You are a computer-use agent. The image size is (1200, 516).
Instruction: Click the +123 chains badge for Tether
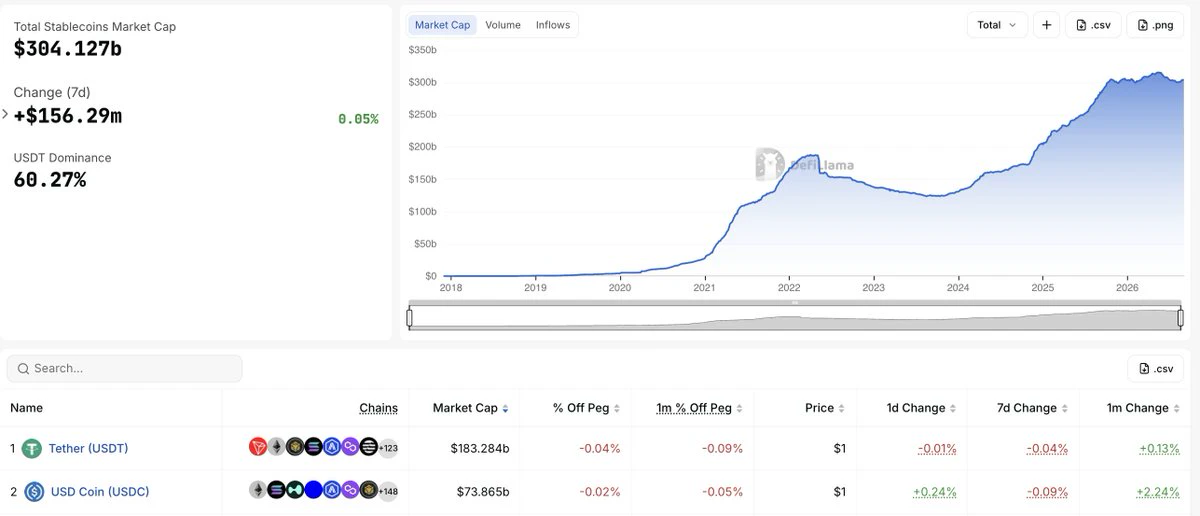pyautogui.click(x=387, y=448)
